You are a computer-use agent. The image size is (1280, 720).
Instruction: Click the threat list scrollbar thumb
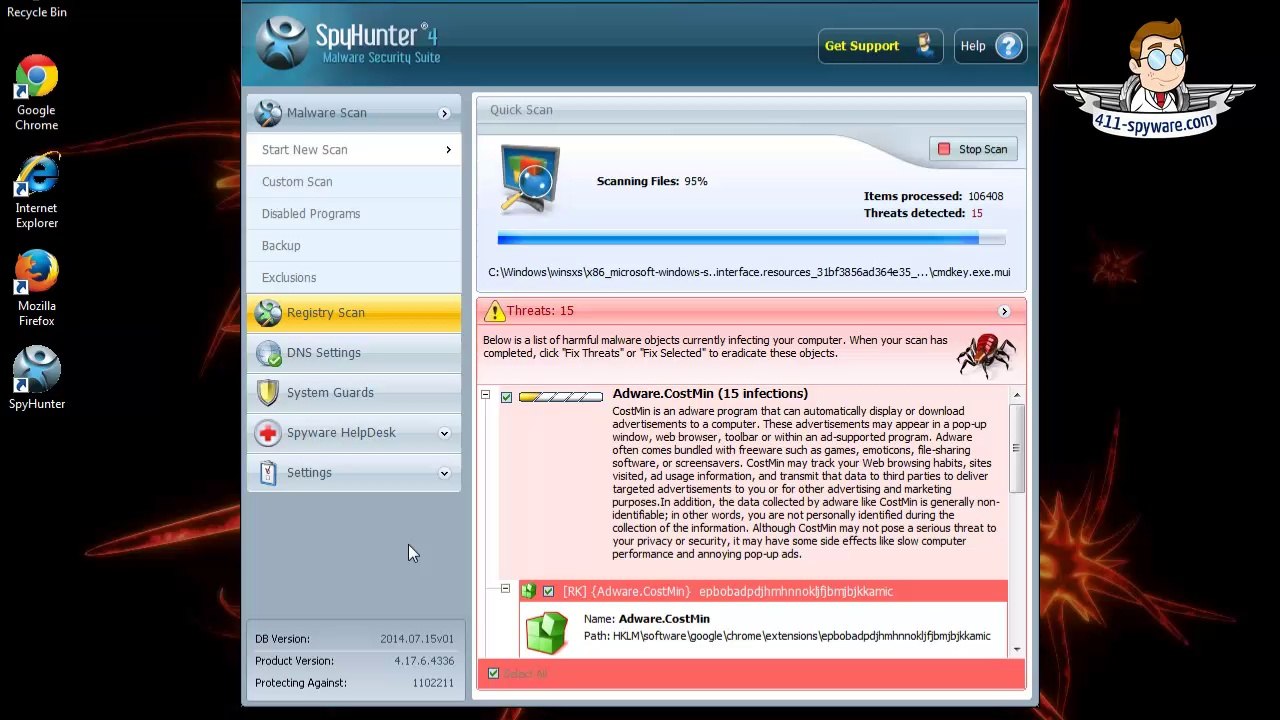pyautogui.click(x=1017, y=448)
